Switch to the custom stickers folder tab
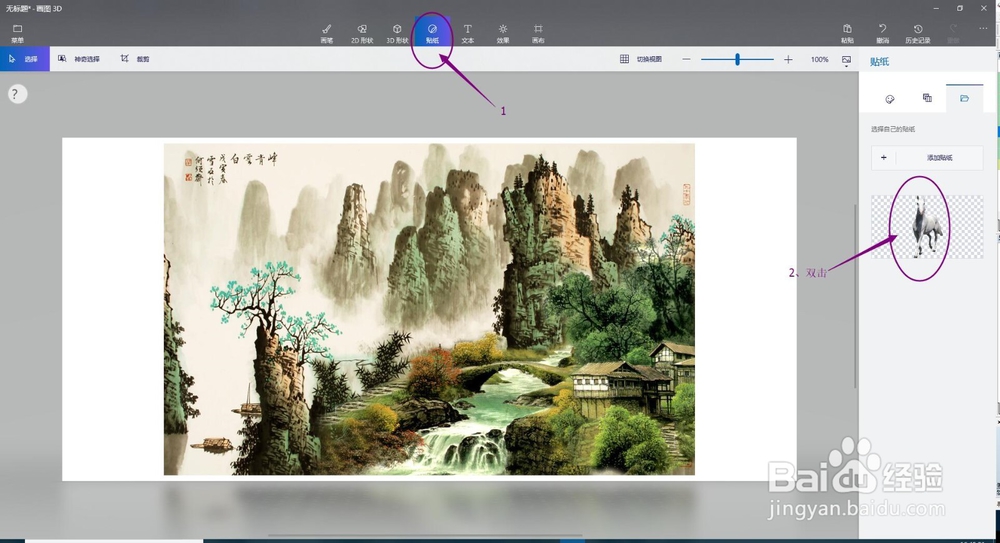The height and width of the screenshot is (543, 1000). [x=964, y=98]
